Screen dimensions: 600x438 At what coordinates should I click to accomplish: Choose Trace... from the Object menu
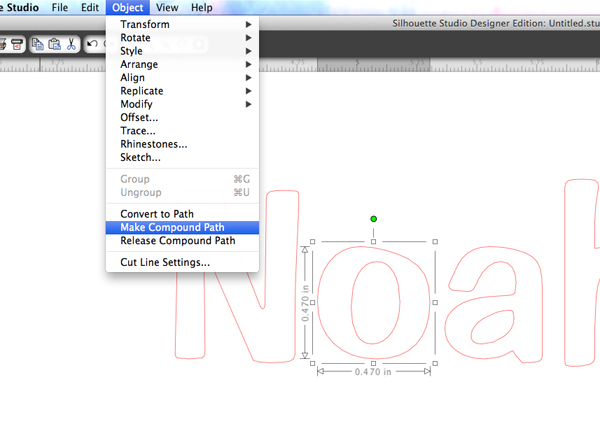182,131
